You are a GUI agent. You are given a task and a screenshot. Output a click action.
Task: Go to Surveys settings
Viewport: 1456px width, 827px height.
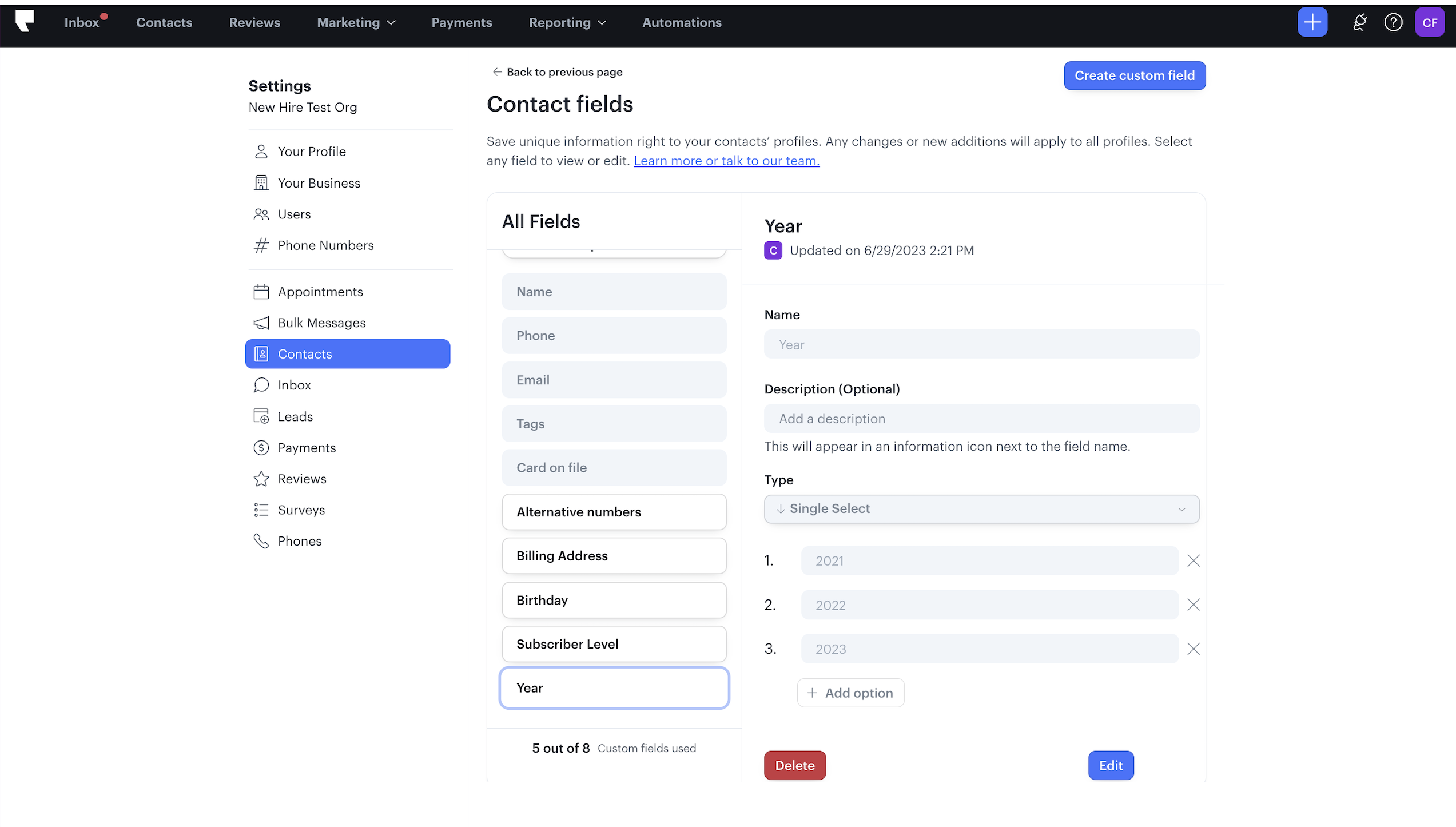(x=301, y=510)
